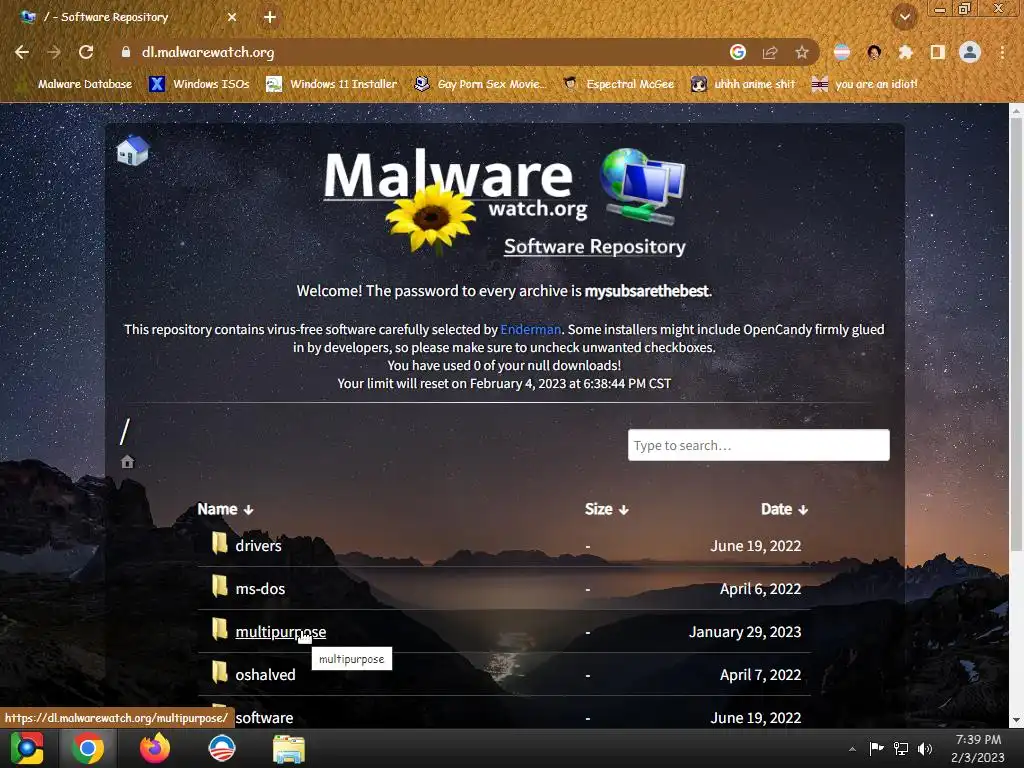Viewport: 1024px width, 768px height.
Task: Bookmark this page with the star icon
Action: 802,52
